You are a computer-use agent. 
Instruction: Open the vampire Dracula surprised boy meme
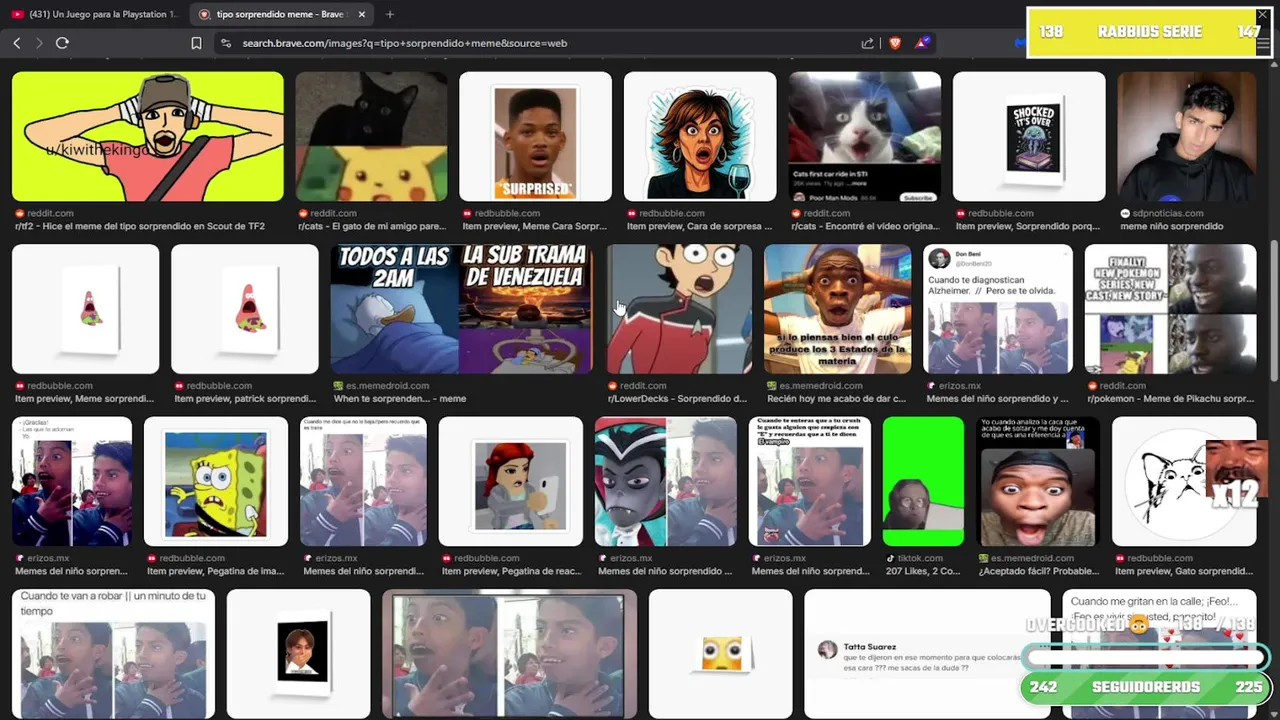666,482
